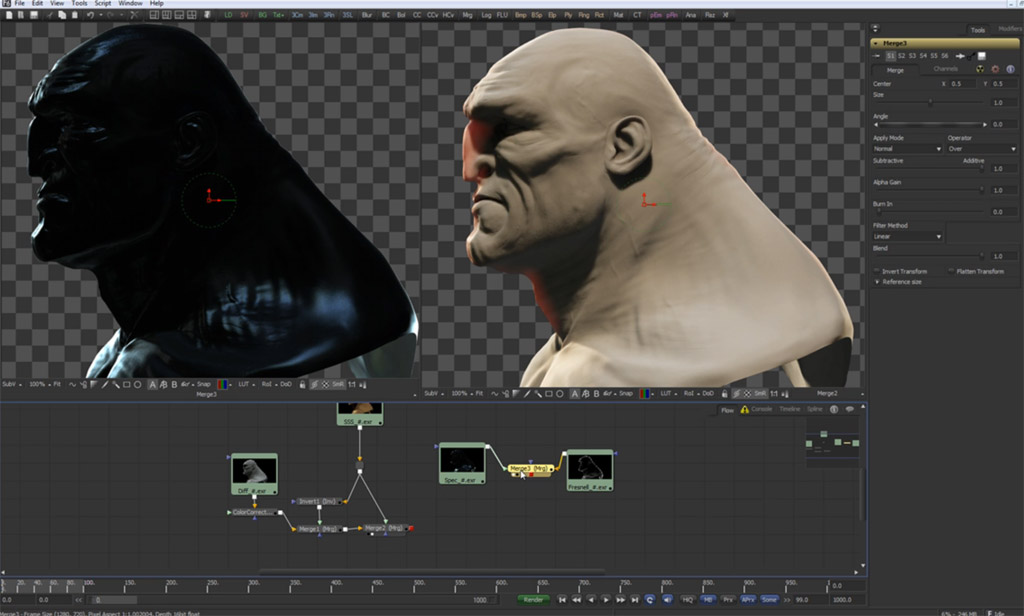The image size is (1024, 616).
Task: Click the Save composition toolbar icon
Action: [x=33, y=15]
